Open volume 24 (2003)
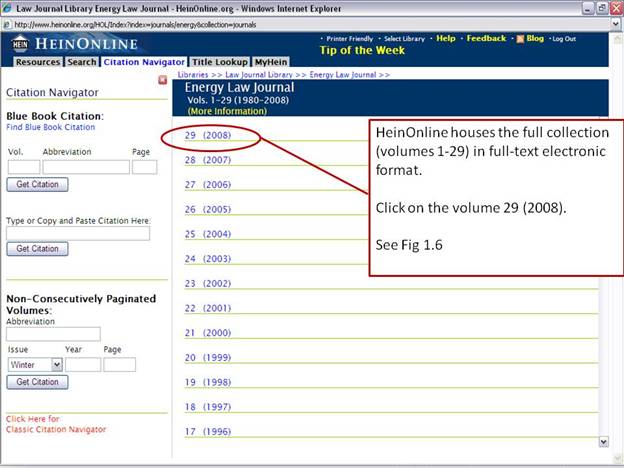Screen dimensions: 624x468 tap(208, 259)
